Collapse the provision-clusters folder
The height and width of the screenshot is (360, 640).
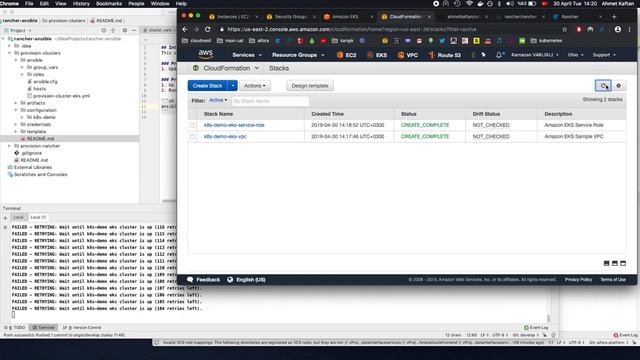[10, 53]
